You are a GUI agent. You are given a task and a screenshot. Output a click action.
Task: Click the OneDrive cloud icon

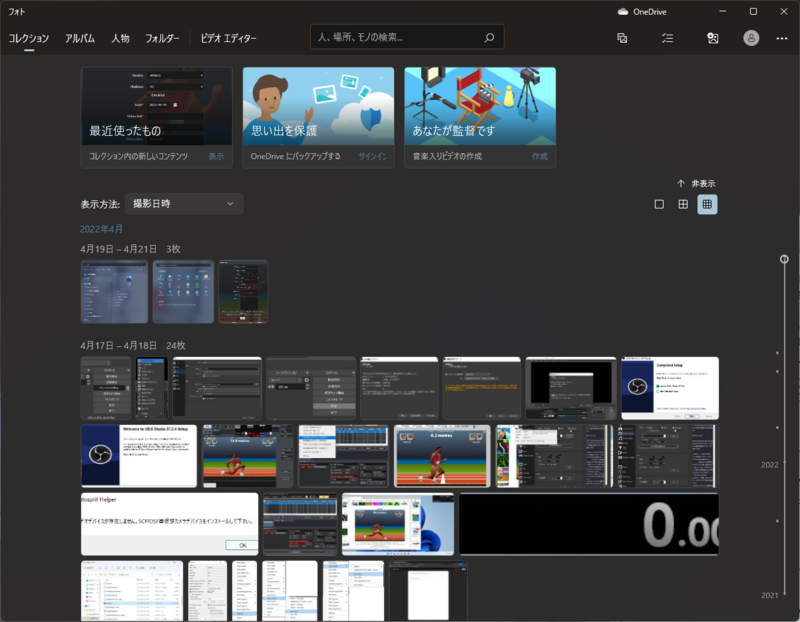[622, 12]
